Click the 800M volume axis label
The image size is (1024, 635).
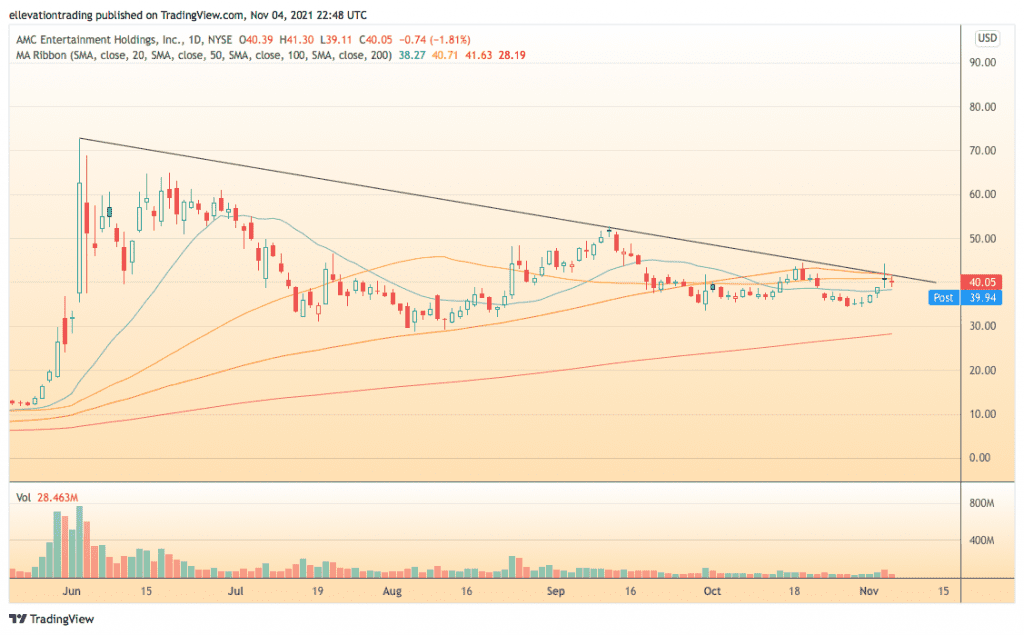[982, 504]
